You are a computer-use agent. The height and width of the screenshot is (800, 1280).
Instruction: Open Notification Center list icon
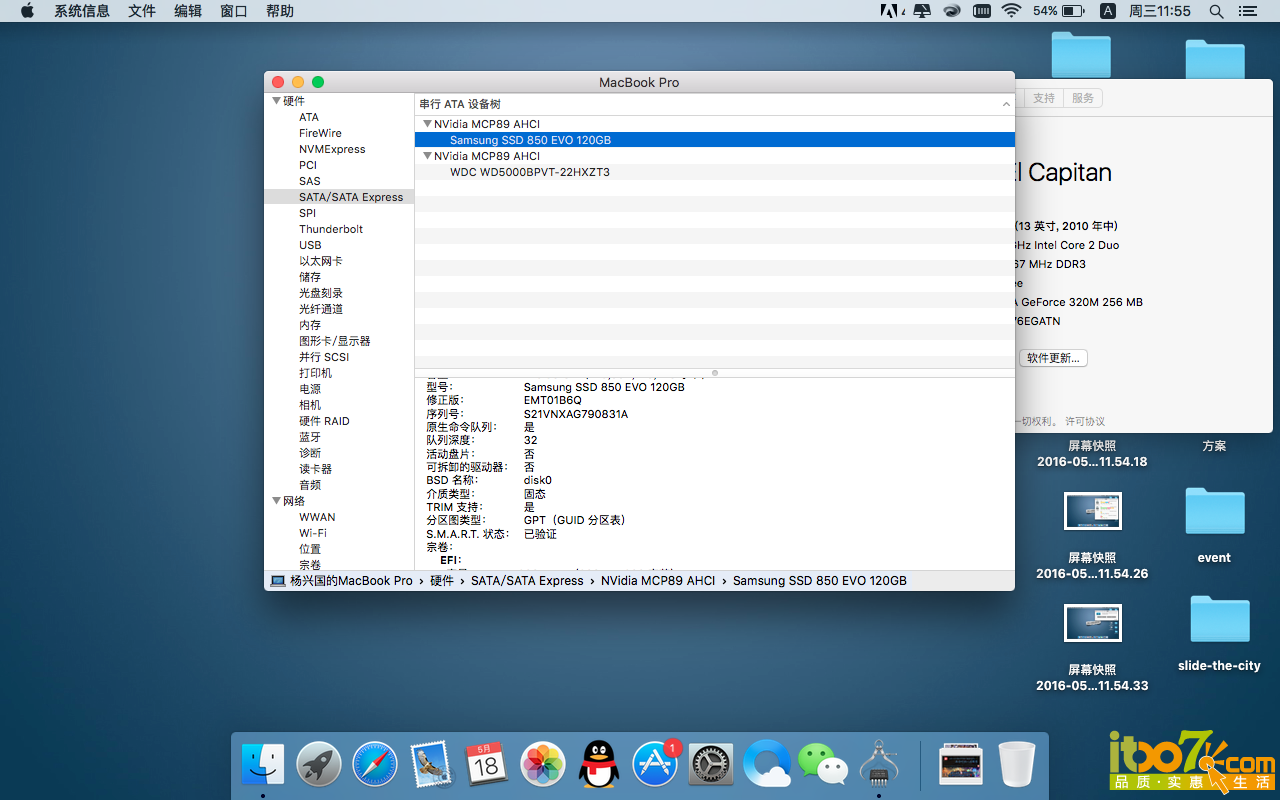tap(1248, 11)
